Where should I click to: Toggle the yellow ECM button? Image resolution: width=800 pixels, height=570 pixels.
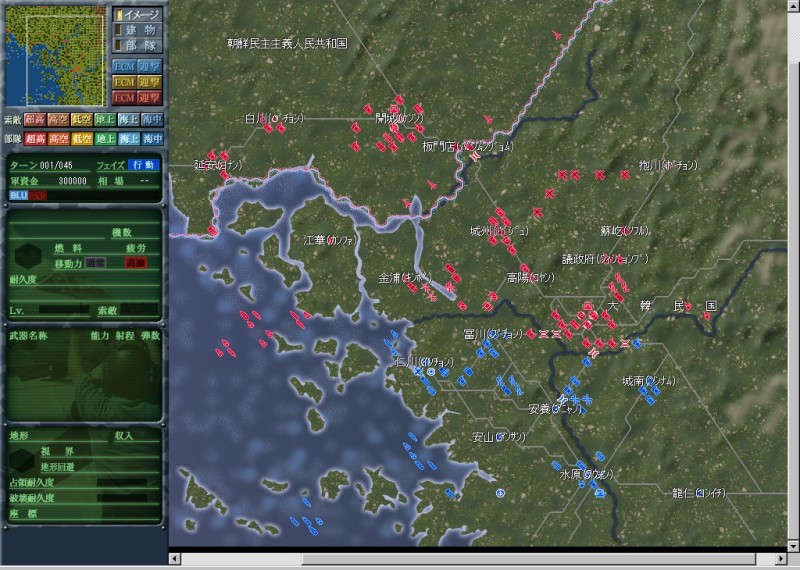124,82
